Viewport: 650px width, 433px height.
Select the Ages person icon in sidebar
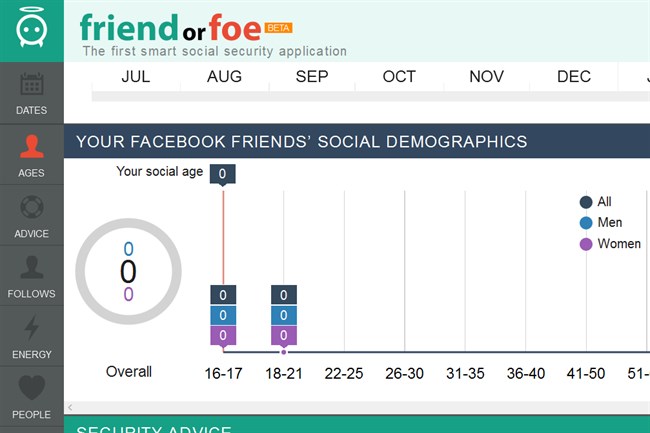31,147
